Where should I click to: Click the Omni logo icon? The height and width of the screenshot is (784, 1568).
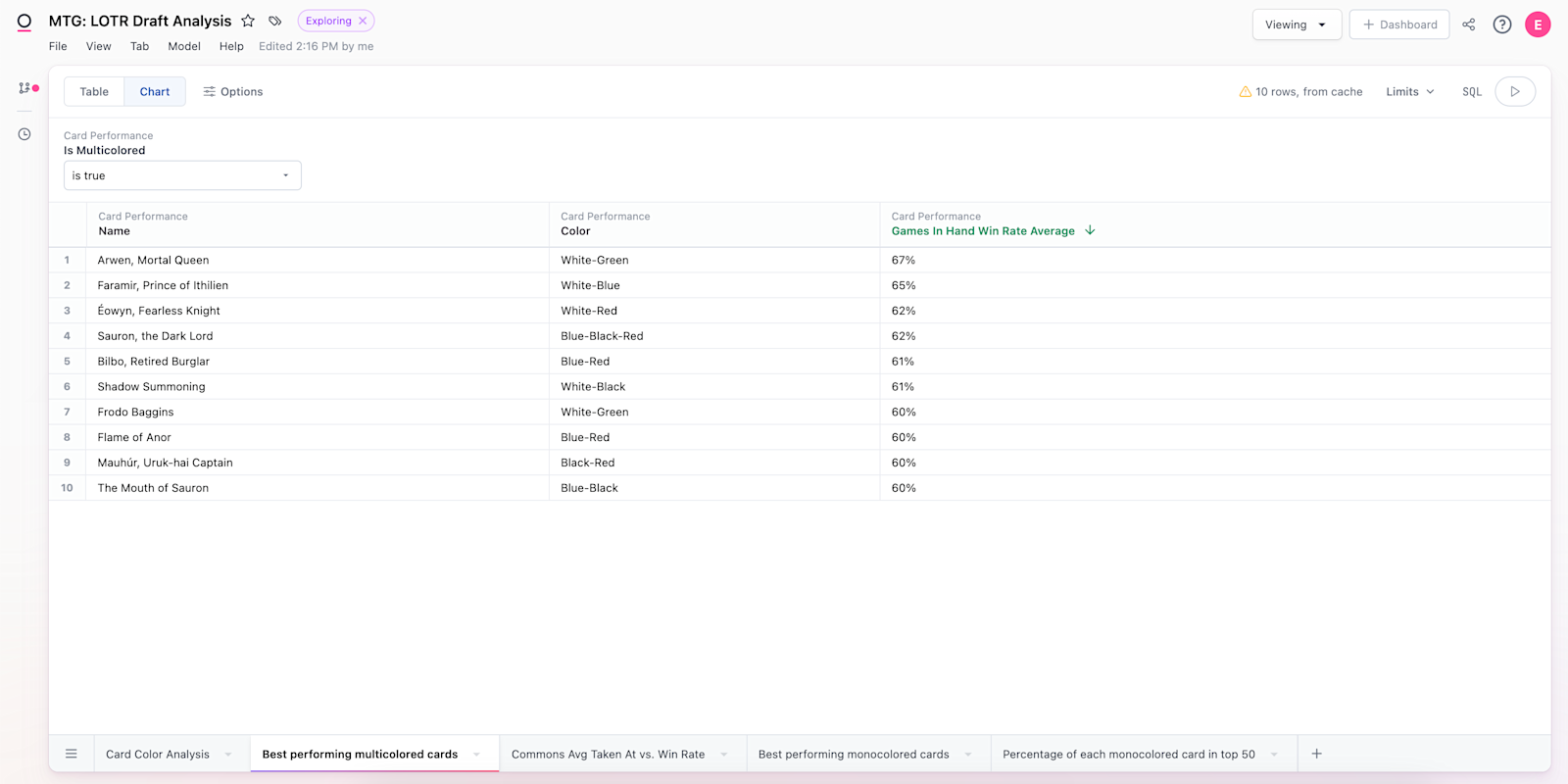point(24,22)
